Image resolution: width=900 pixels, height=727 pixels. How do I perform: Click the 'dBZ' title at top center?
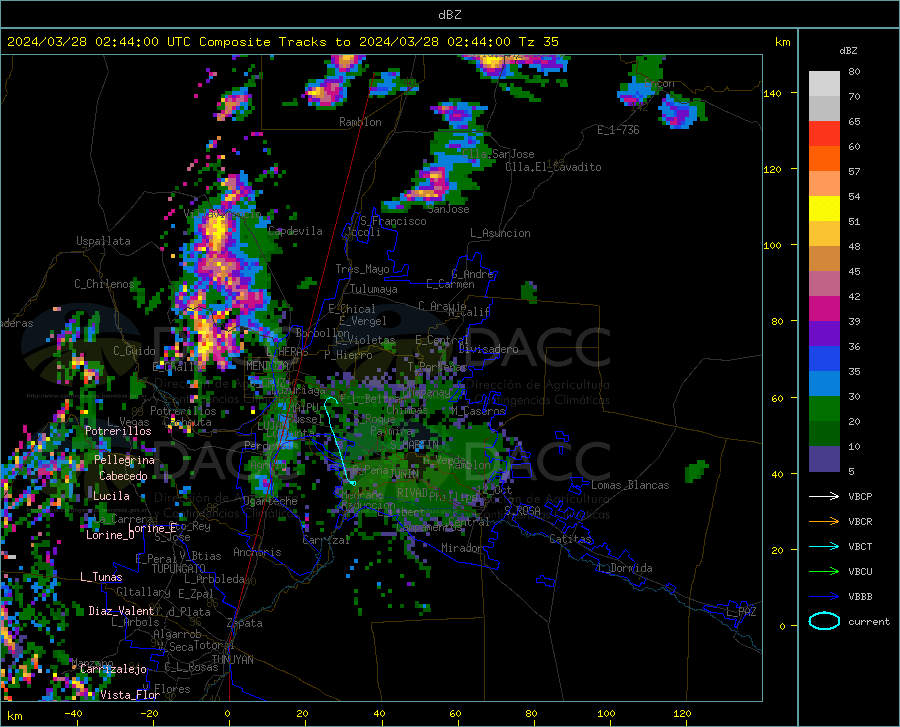[x=449, y=15]
